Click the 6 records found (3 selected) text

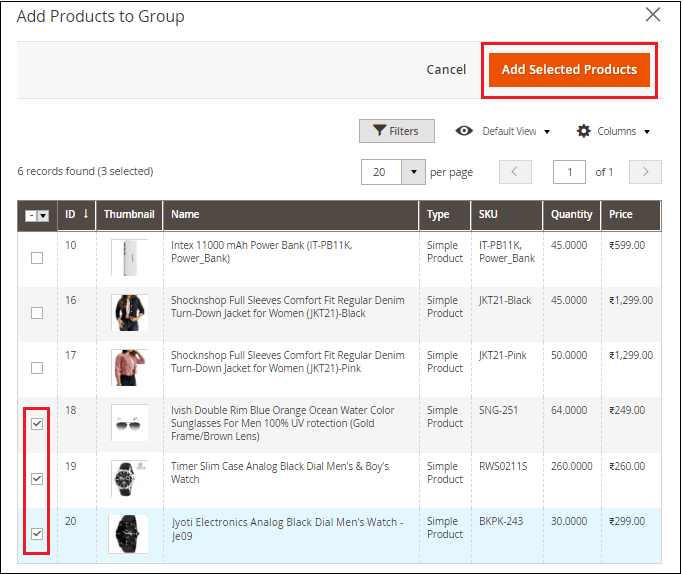coord(85,171)
